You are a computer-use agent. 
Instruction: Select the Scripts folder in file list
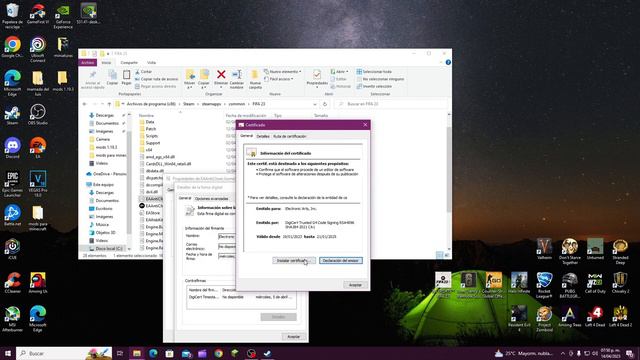point(151,136)
